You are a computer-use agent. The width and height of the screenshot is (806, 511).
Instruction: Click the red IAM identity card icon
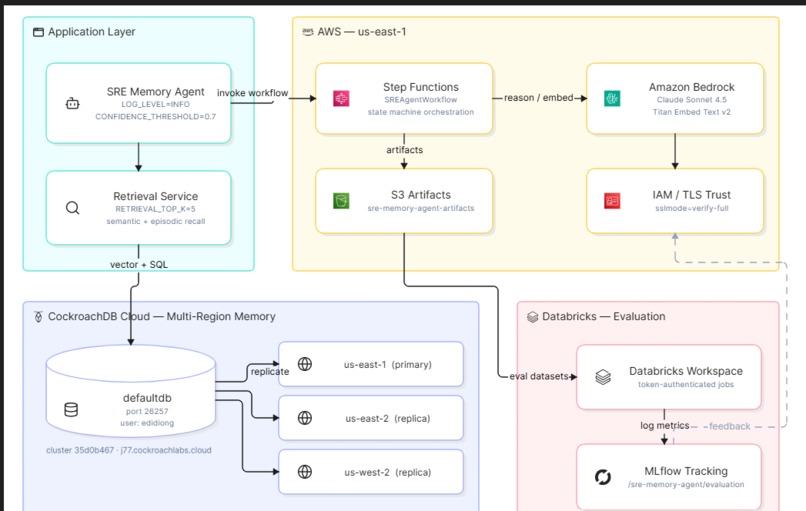point(612,200)
